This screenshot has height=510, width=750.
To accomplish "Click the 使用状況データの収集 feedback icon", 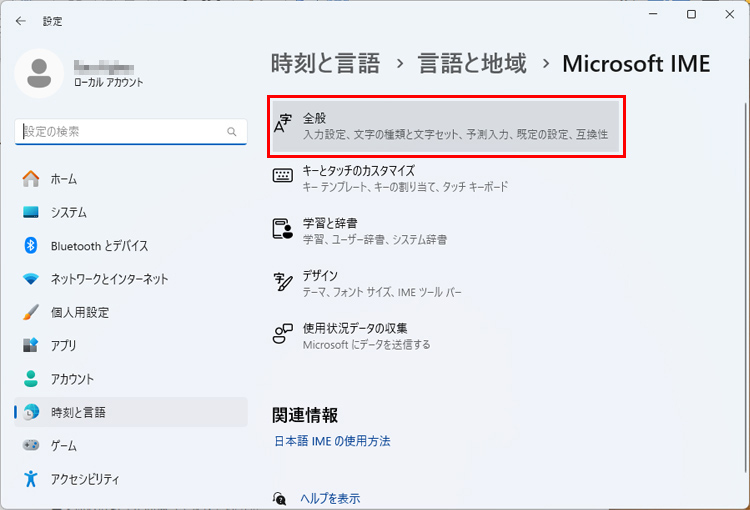I will (283, 333).
